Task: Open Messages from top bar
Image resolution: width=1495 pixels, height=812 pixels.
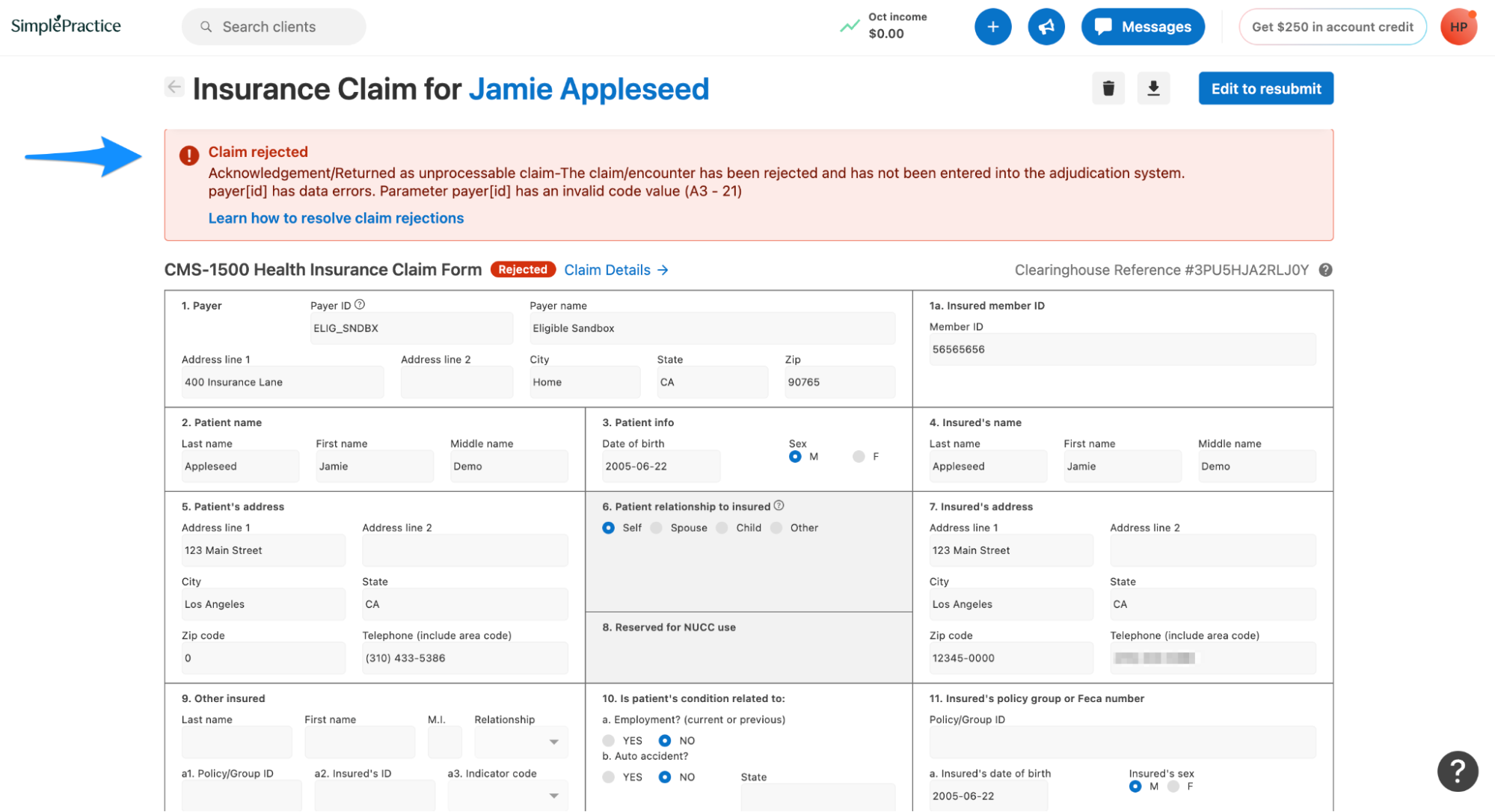Action: [x=1142, y=27]
